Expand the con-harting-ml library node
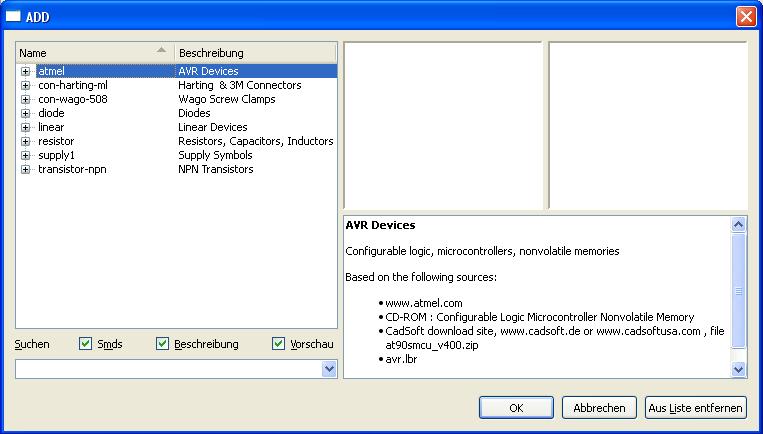The width and height of the screenshot is (763, 434). coord(25,86)
